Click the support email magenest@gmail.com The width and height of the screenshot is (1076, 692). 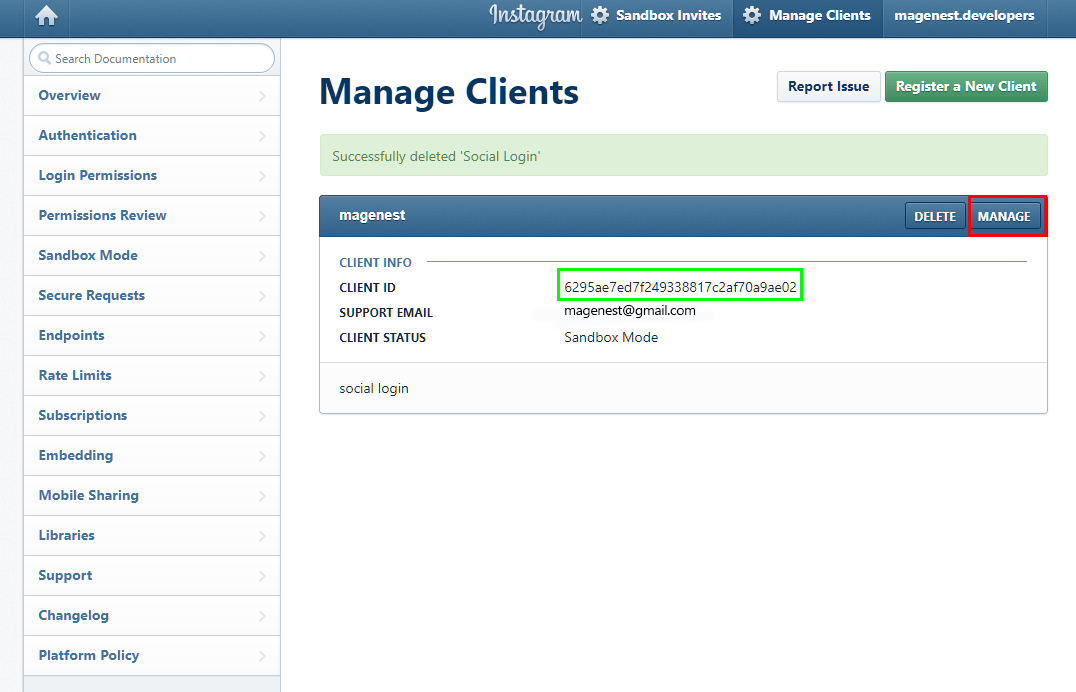[x=629, y=310]
